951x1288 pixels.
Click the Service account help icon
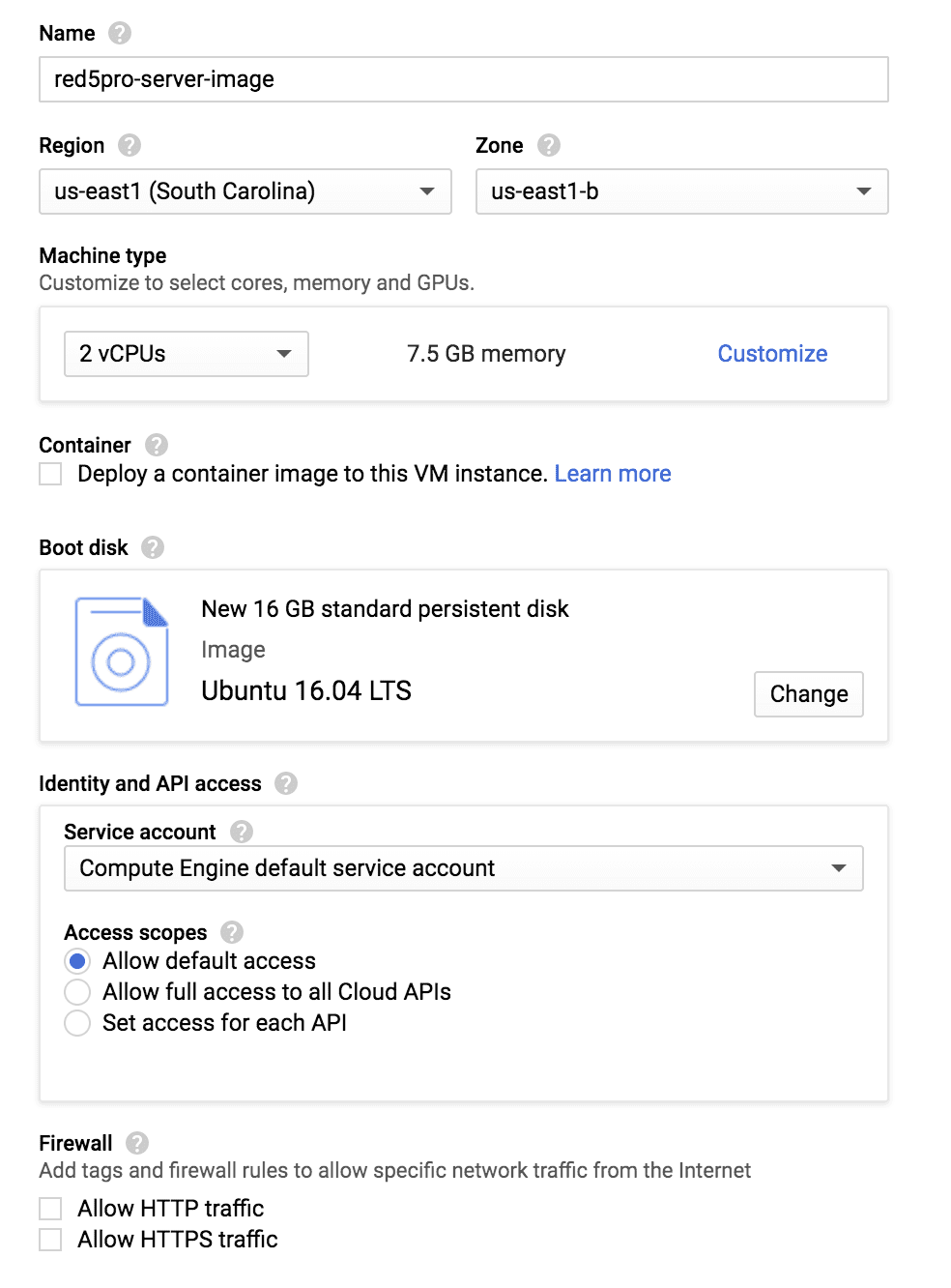pos(242,832)
